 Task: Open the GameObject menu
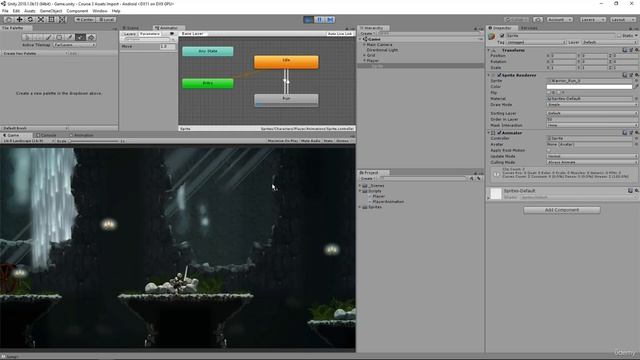[x=51, y=11]
